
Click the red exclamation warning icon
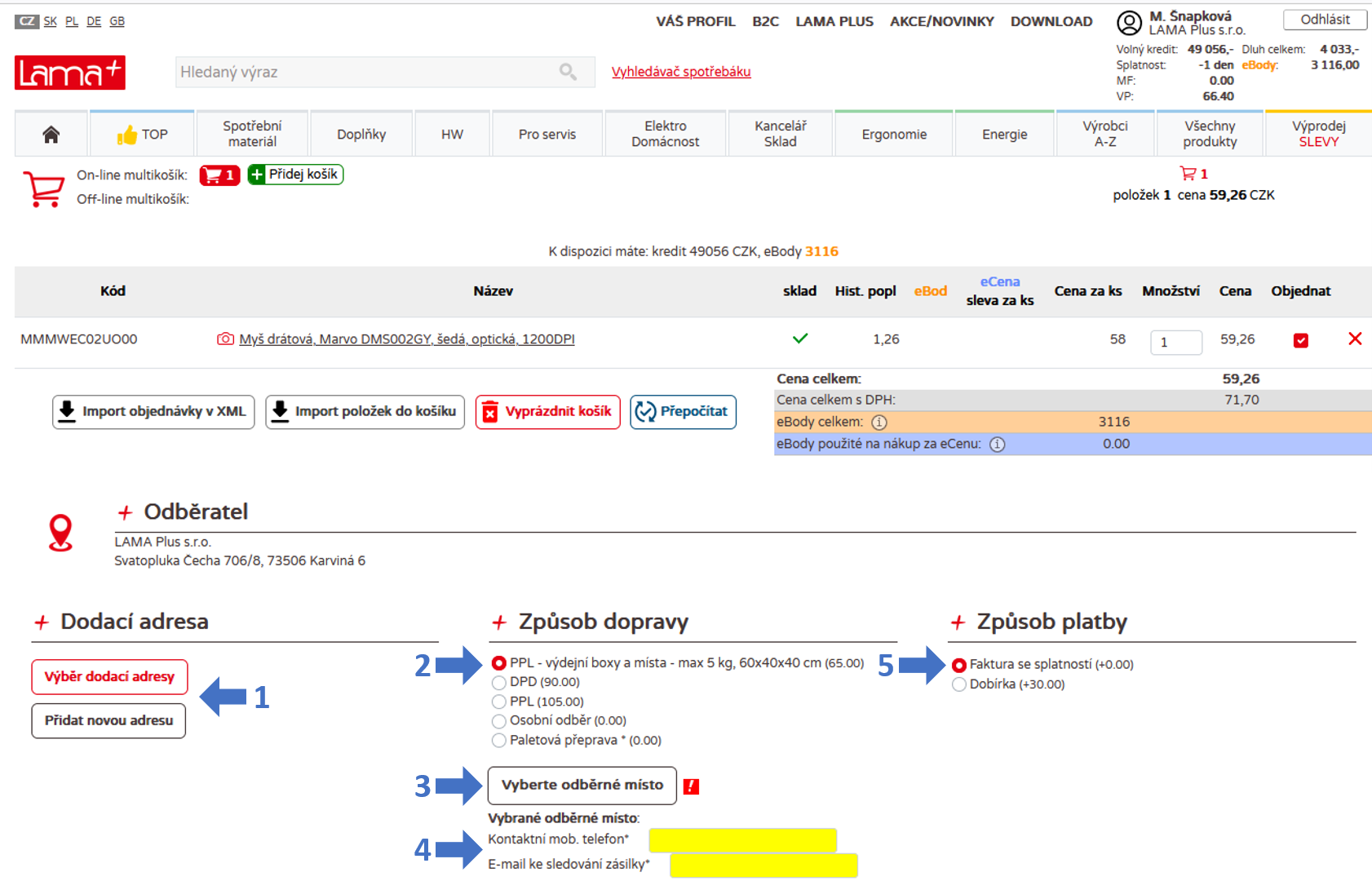tap(691, 786)
